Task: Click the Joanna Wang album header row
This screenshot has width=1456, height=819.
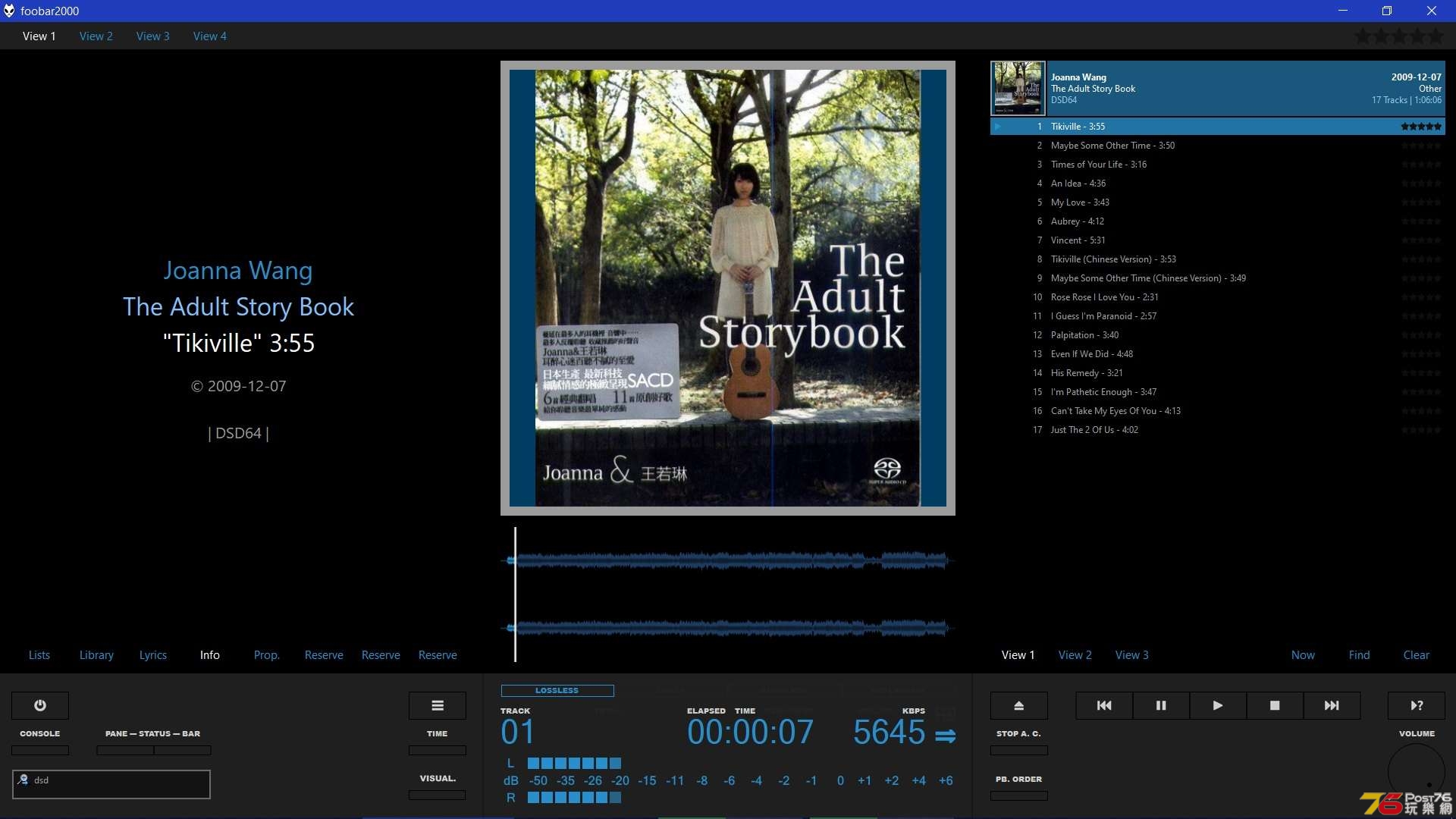Action: tap(1217, 88)
